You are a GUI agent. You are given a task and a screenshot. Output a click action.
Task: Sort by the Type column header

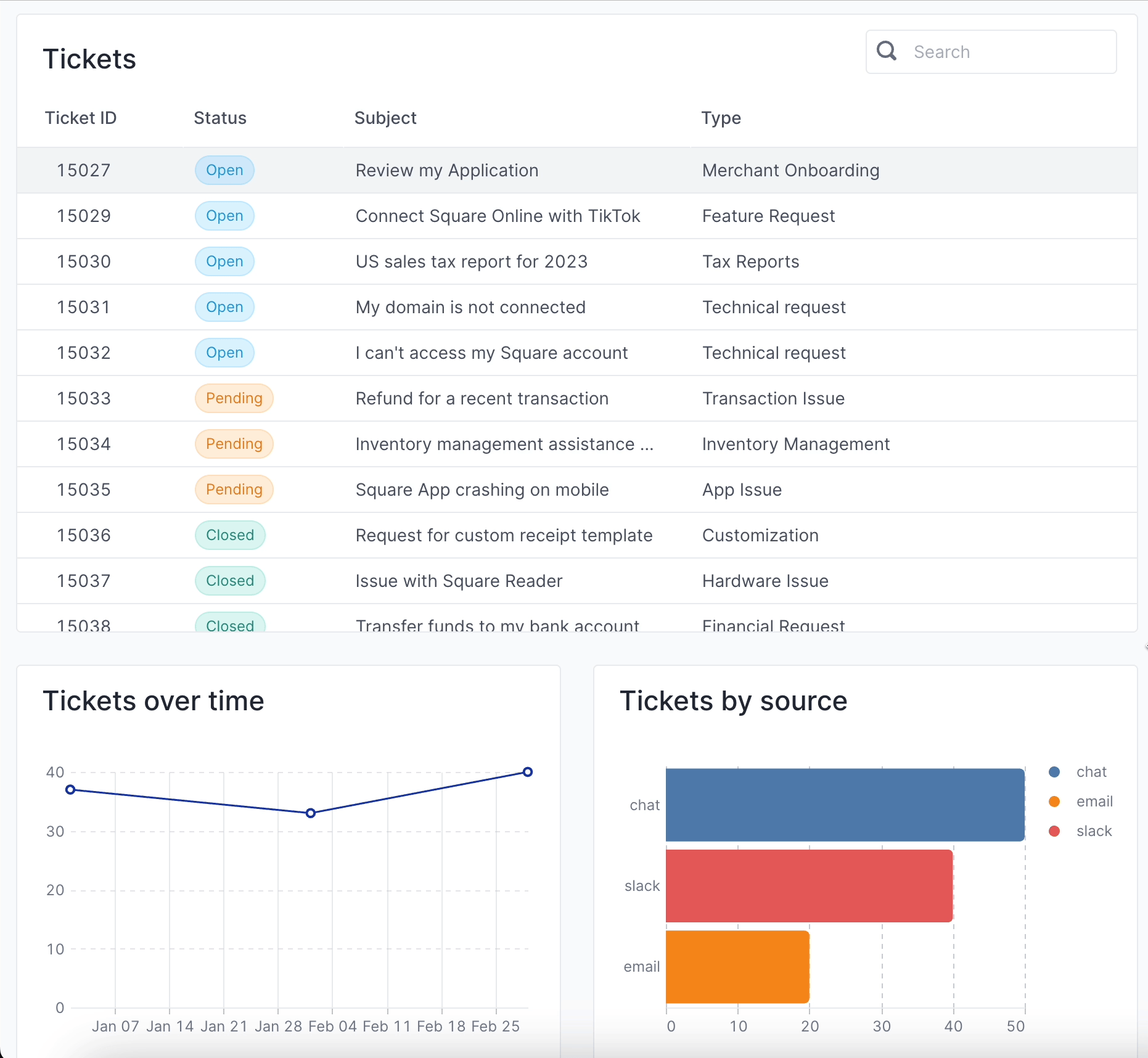(x=721, y=118)
